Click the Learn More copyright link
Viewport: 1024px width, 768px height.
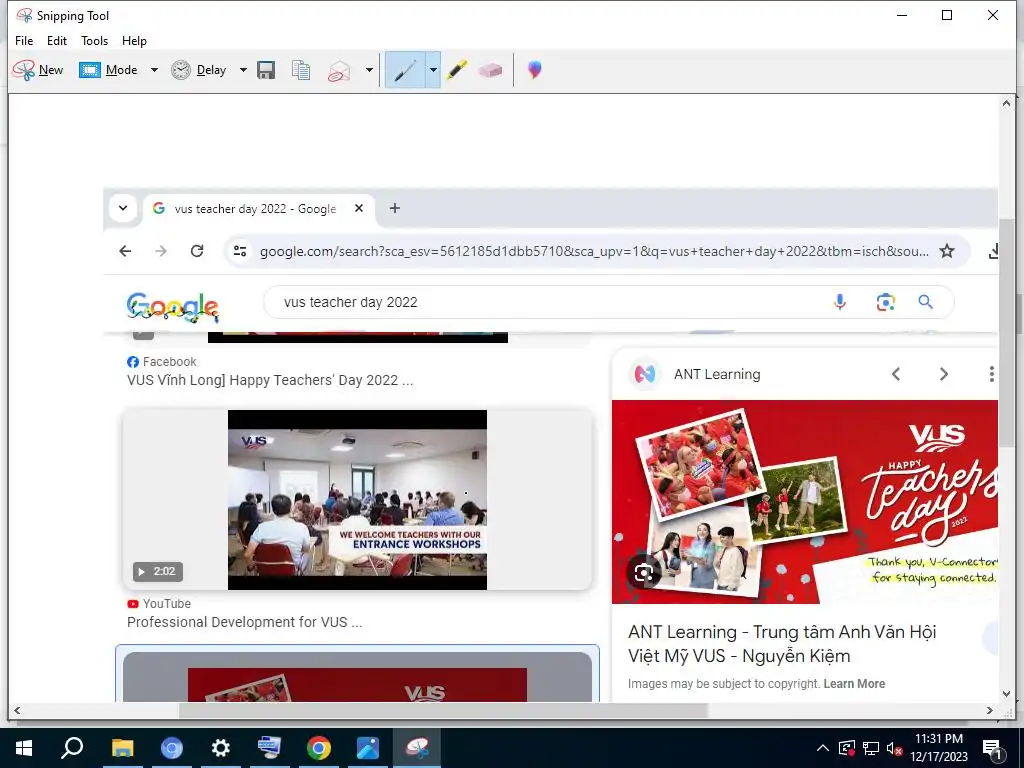[854, 684]
